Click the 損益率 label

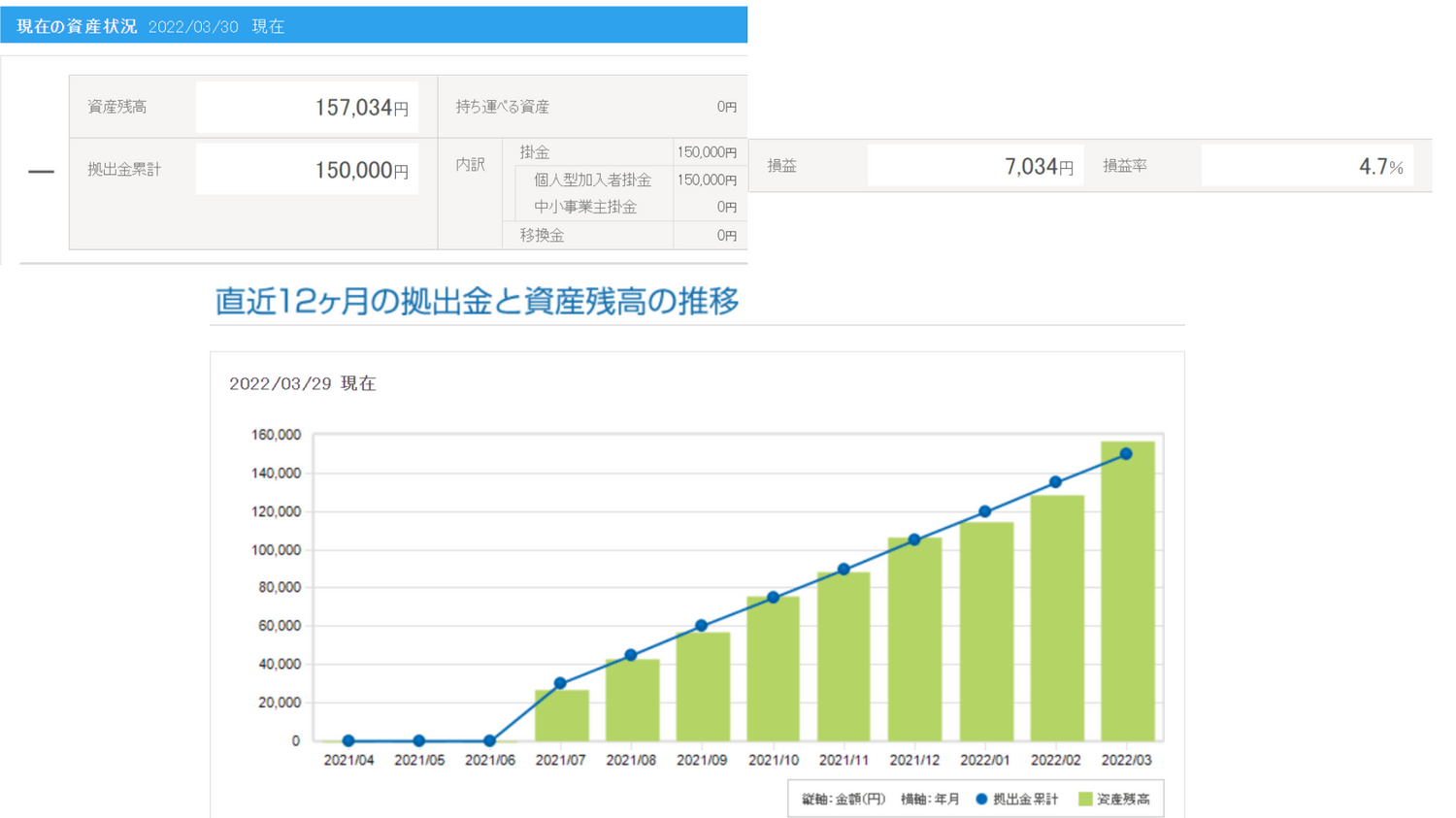coord(1125,166)
